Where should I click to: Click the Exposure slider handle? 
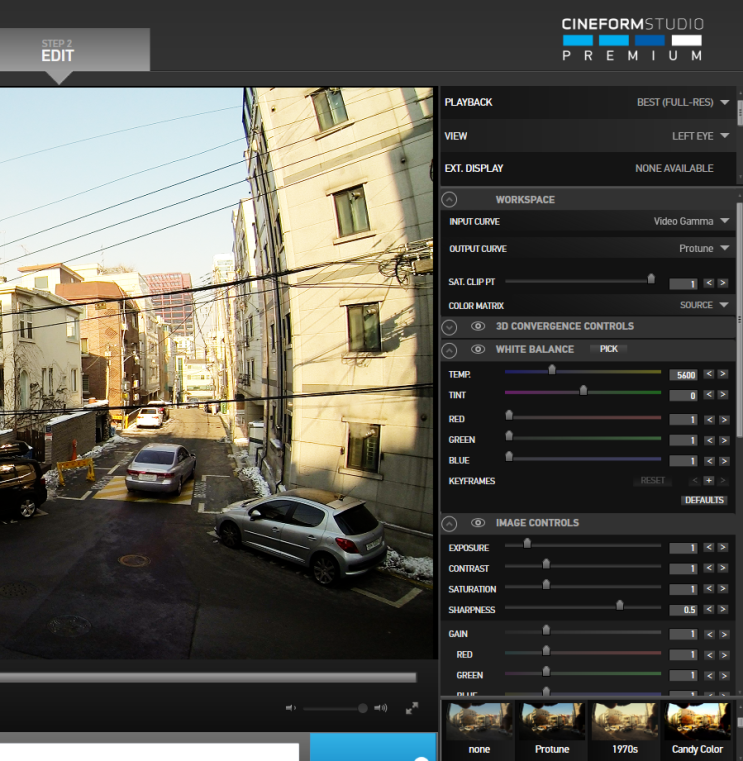click(x=527, y=544)
